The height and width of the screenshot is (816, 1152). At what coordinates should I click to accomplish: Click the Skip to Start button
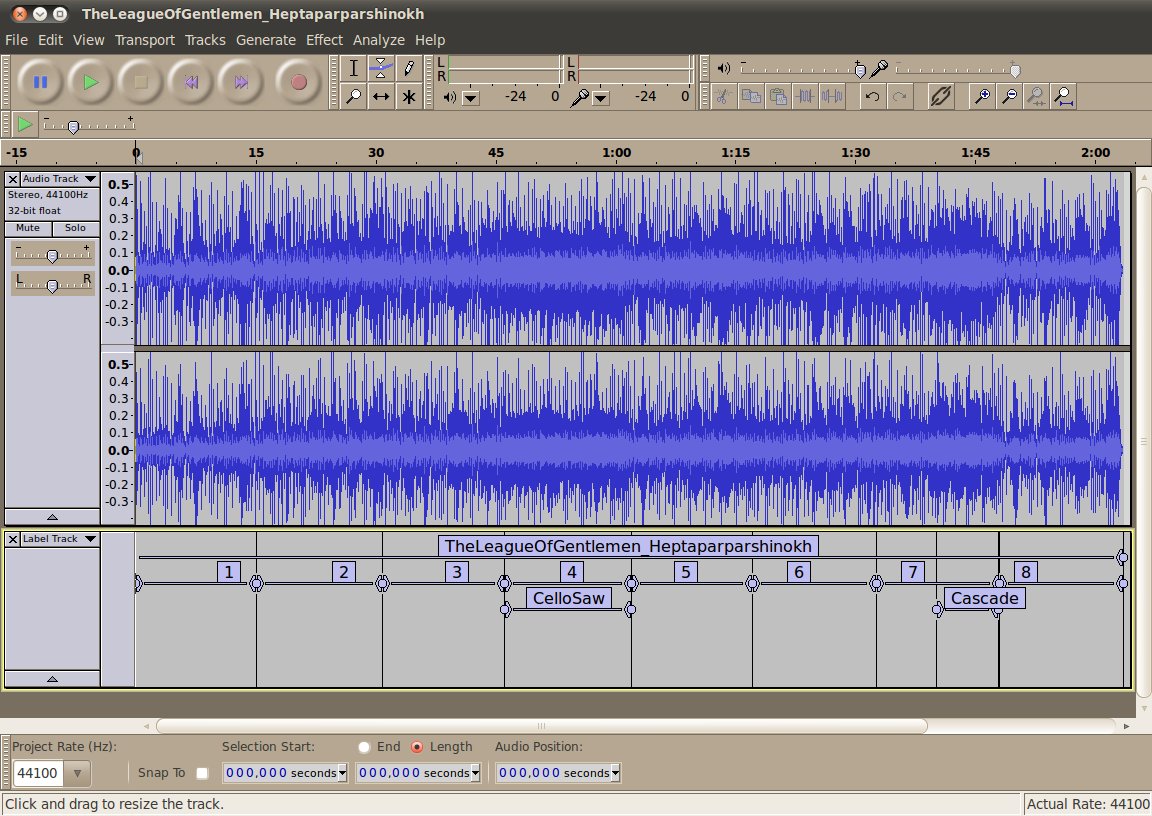point(191,82)
